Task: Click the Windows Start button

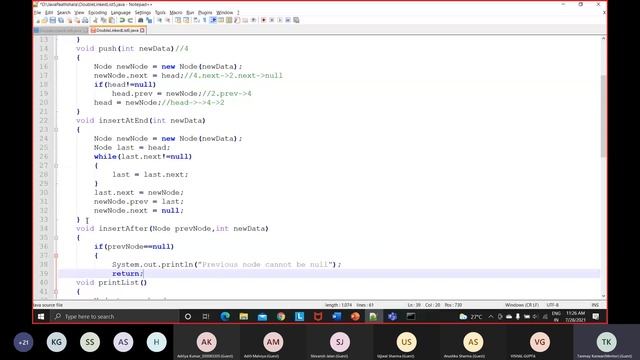Action: coord(41,316)
